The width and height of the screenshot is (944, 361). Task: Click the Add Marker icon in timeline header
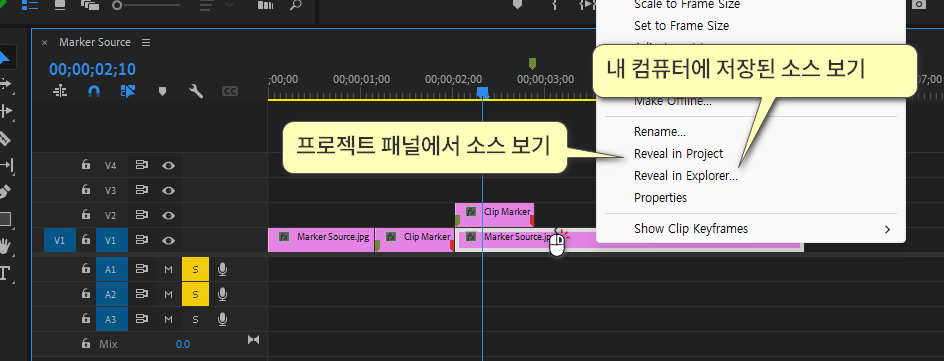(x=161, y=91)
